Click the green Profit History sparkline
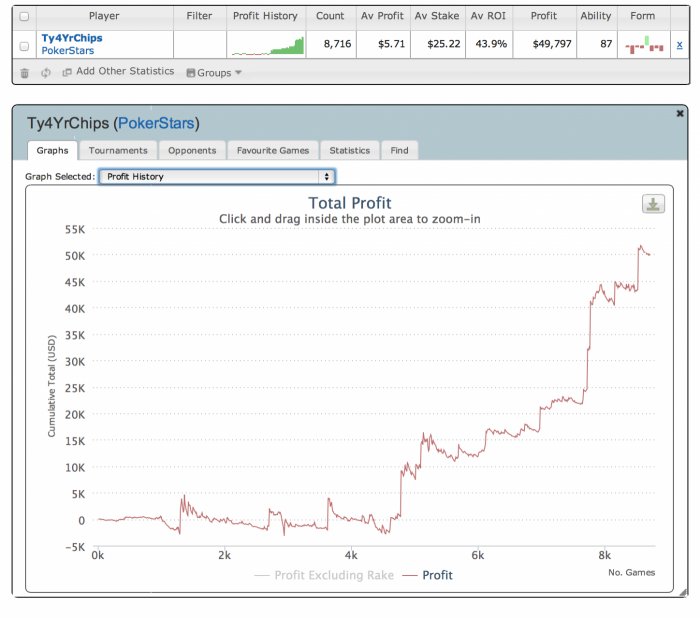 (x=267, y=46)
